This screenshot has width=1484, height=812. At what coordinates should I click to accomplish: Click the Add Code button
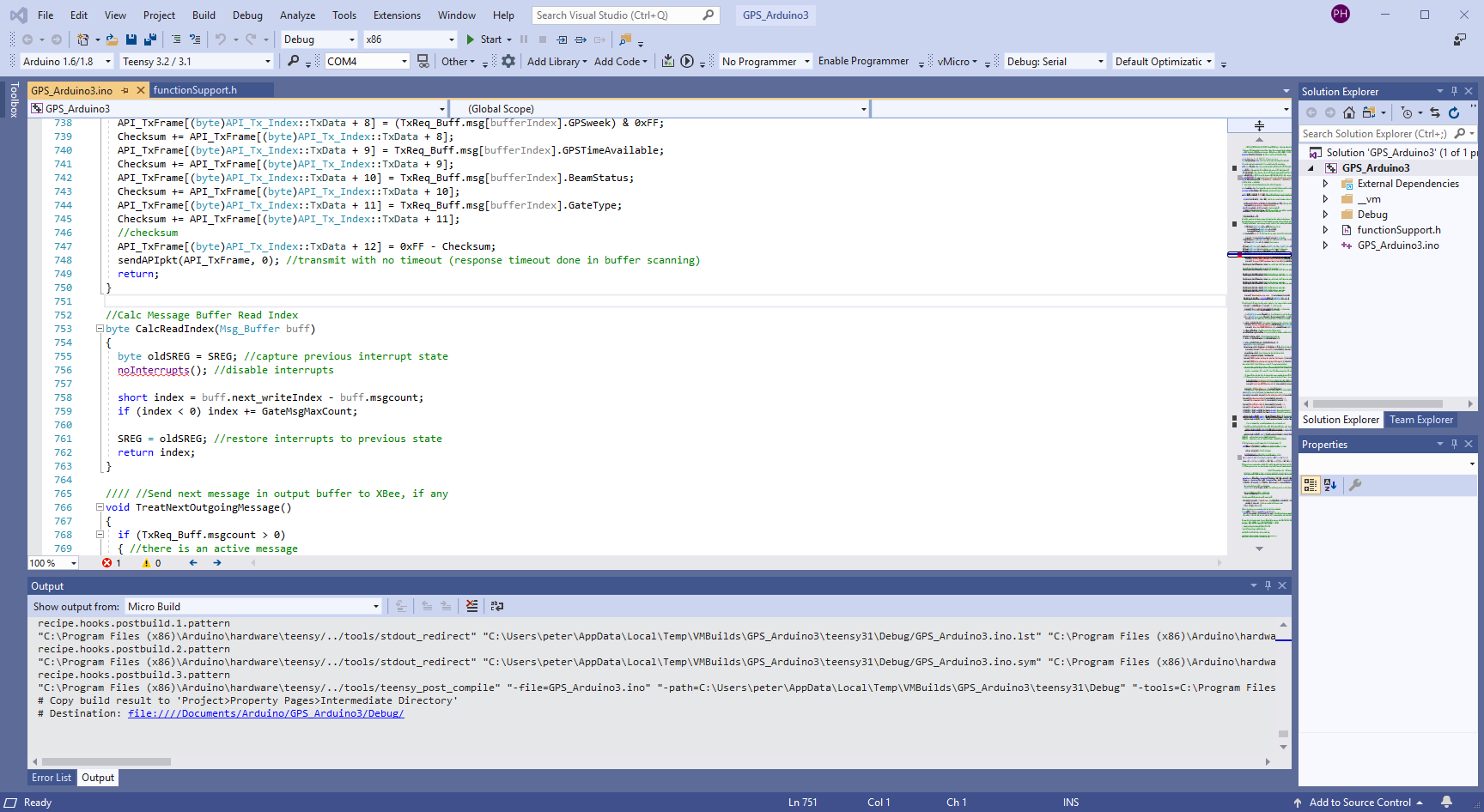pyautogui.click(x=620, y=61)
